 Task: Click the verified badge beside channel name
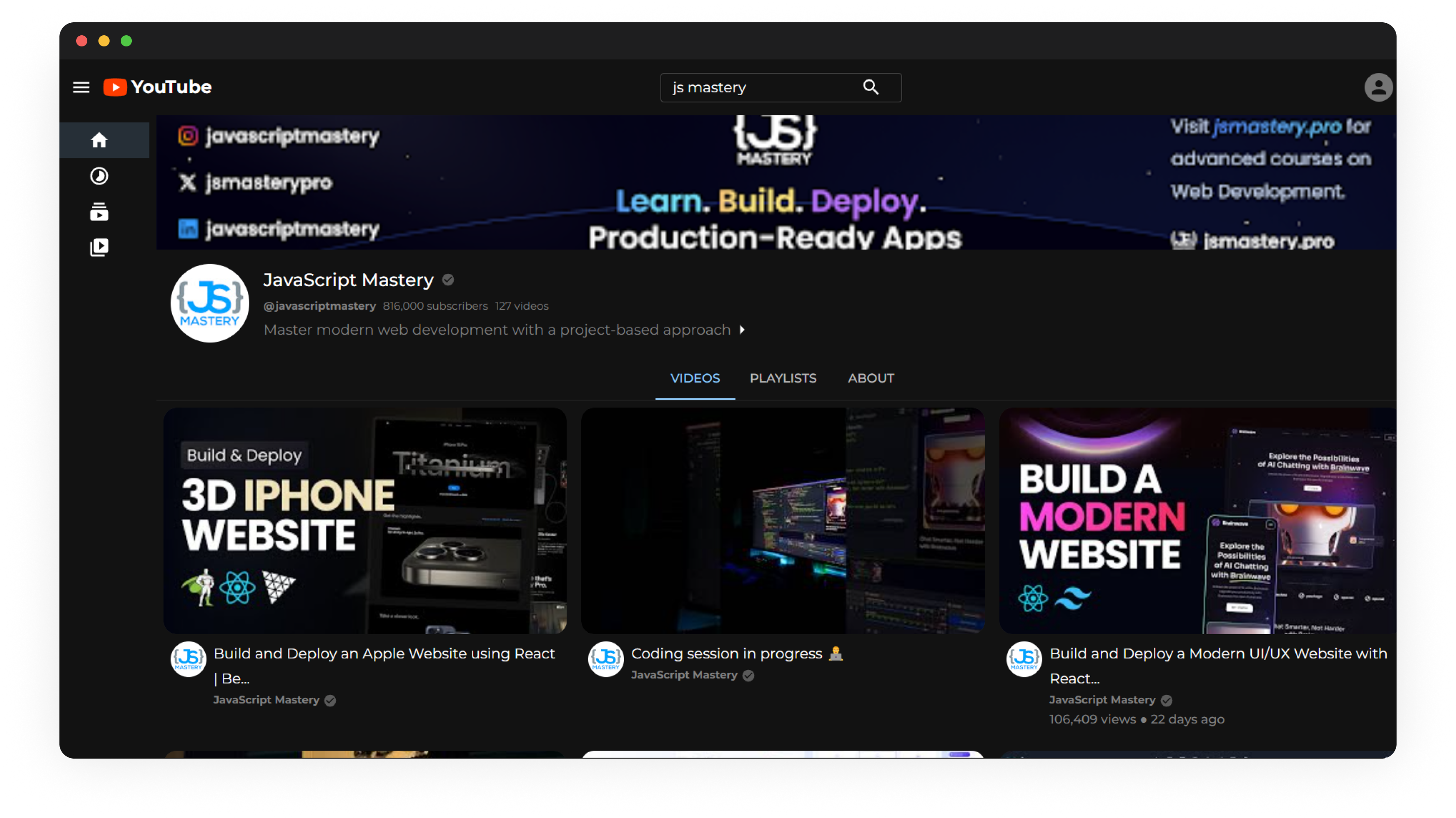pyautogui.click(x=448, y=280)
